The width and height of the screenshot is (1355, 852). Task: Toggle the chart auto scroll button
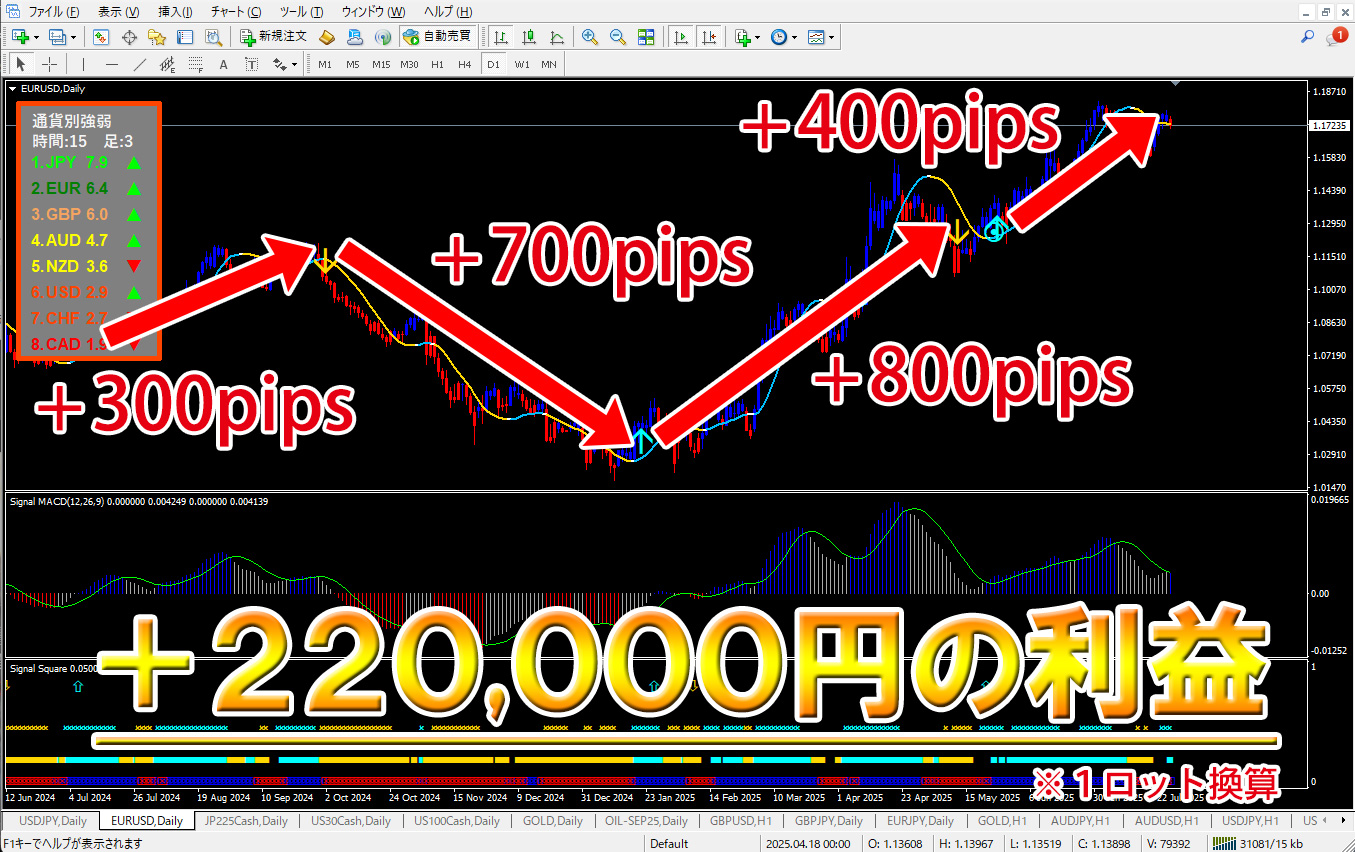(681, 37)
